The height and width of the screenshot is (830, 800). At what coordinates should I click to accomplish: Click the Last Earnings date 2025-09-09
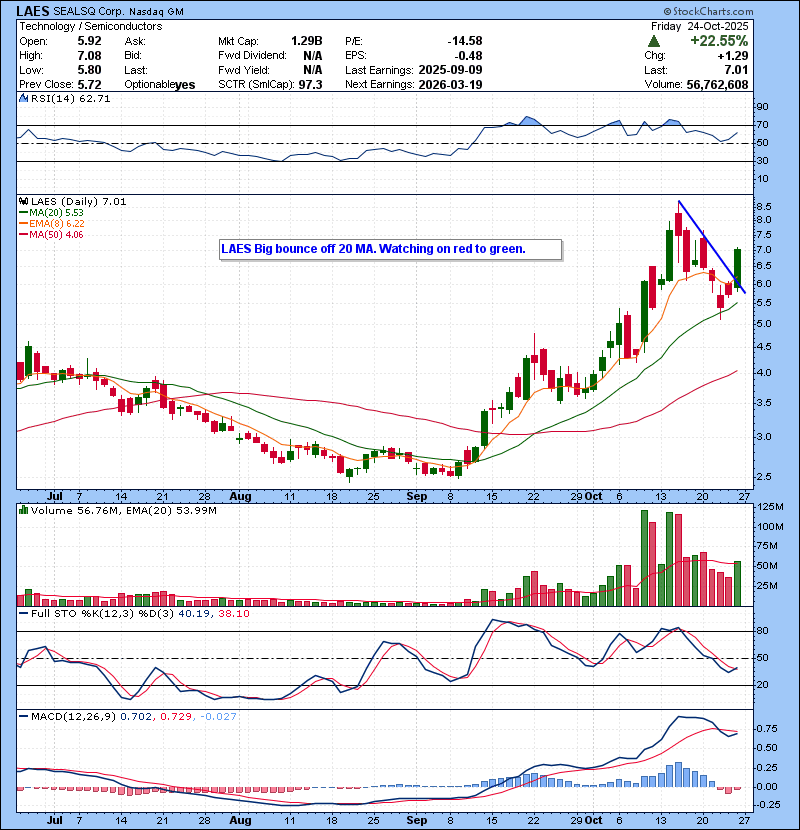(x=450, y=70)
